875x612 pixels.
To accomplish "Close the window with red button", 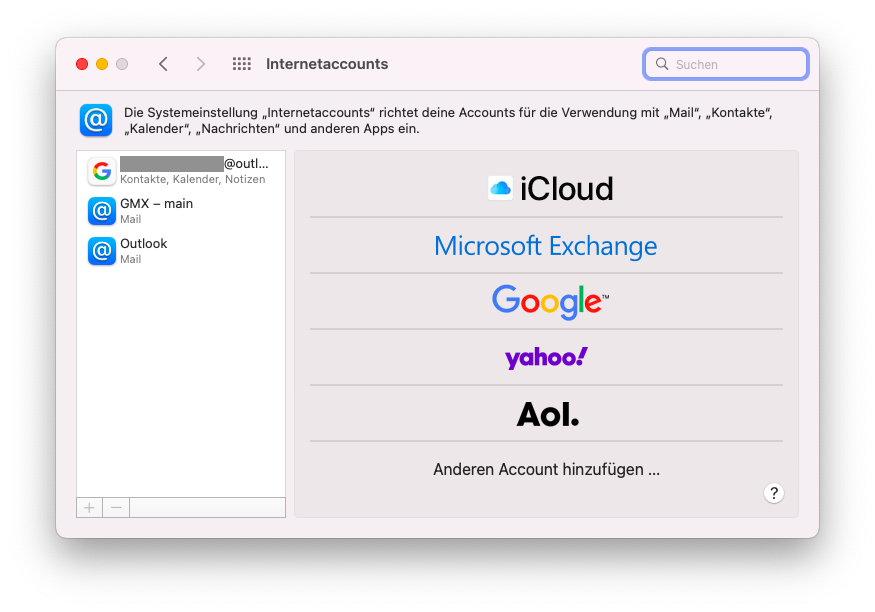I will [x=82, y=64].
